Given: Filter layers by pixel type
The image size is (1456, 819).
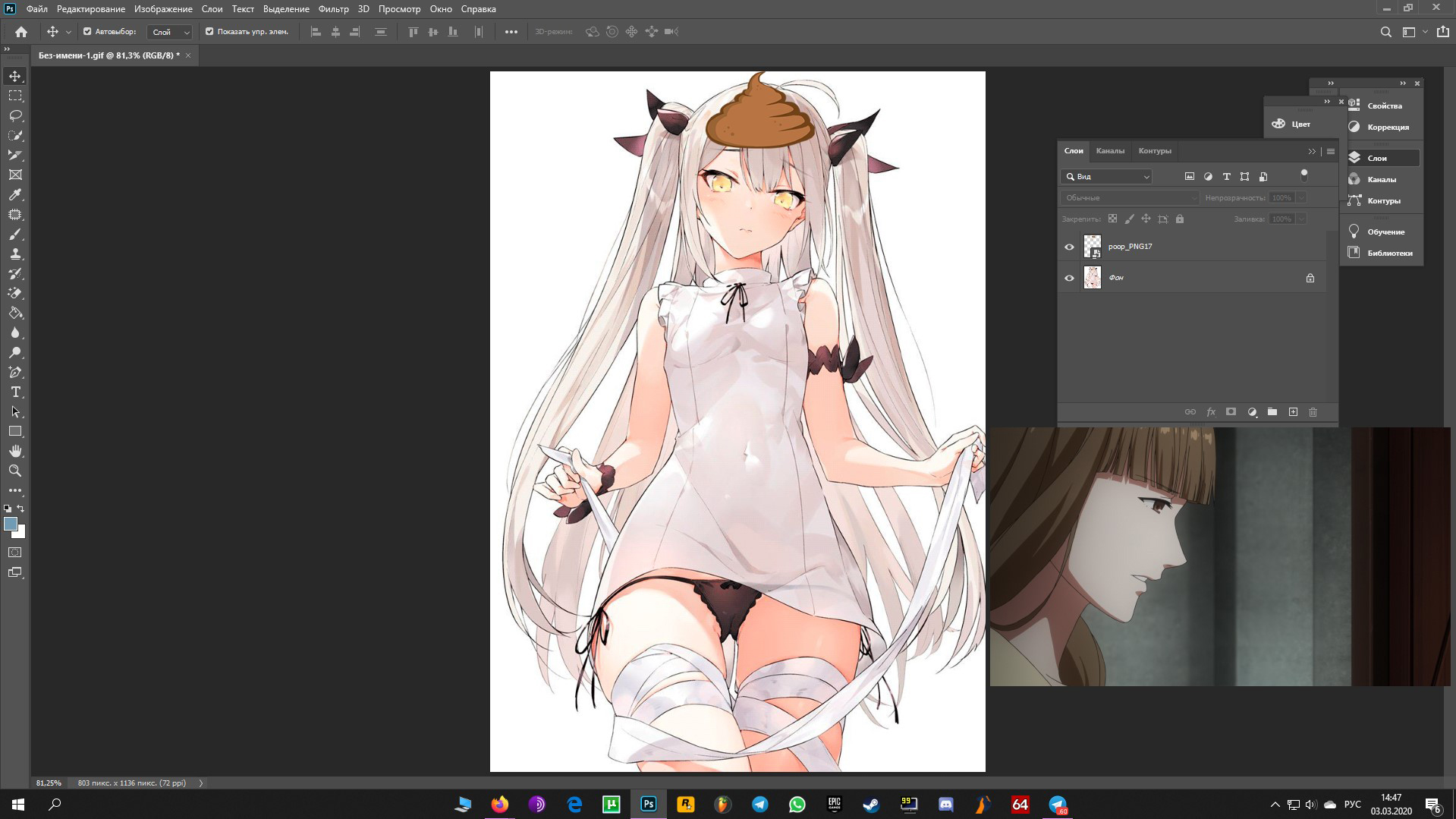Looking at the screenshot, I should click(x=1190, y=177).
